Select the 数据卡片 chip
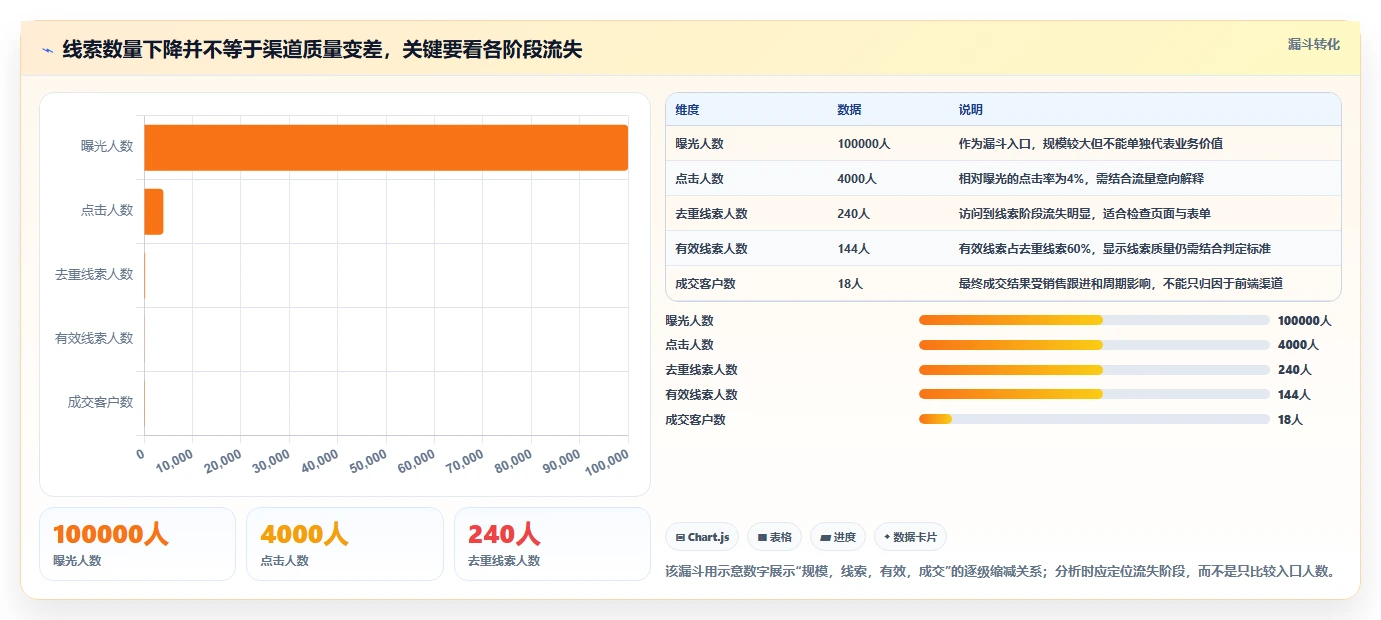The width and height of the screenshot is (1381, 620). 910,537
